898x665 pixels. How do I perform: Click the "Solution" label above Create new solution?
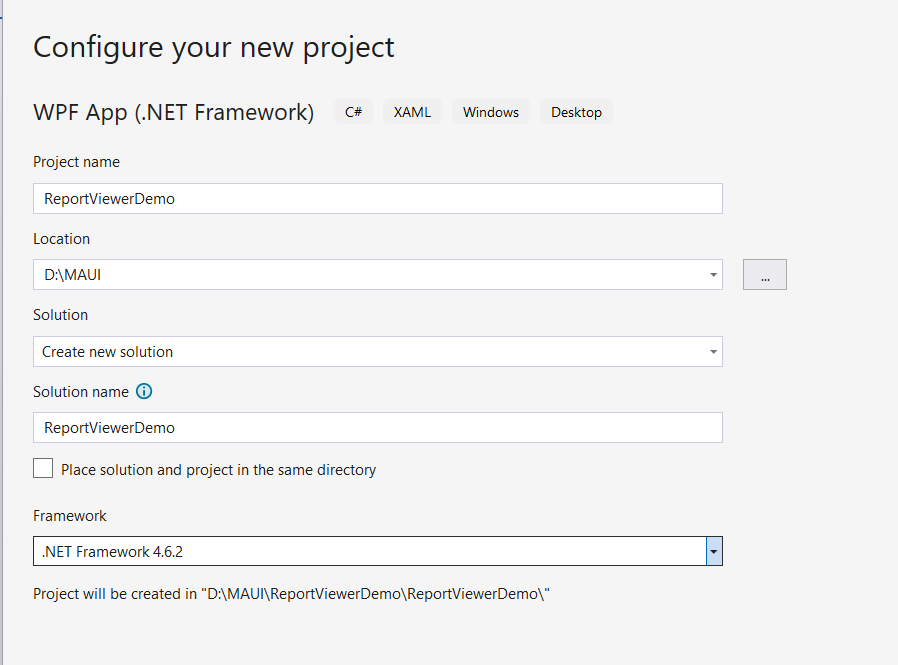(x=60, y=315)
